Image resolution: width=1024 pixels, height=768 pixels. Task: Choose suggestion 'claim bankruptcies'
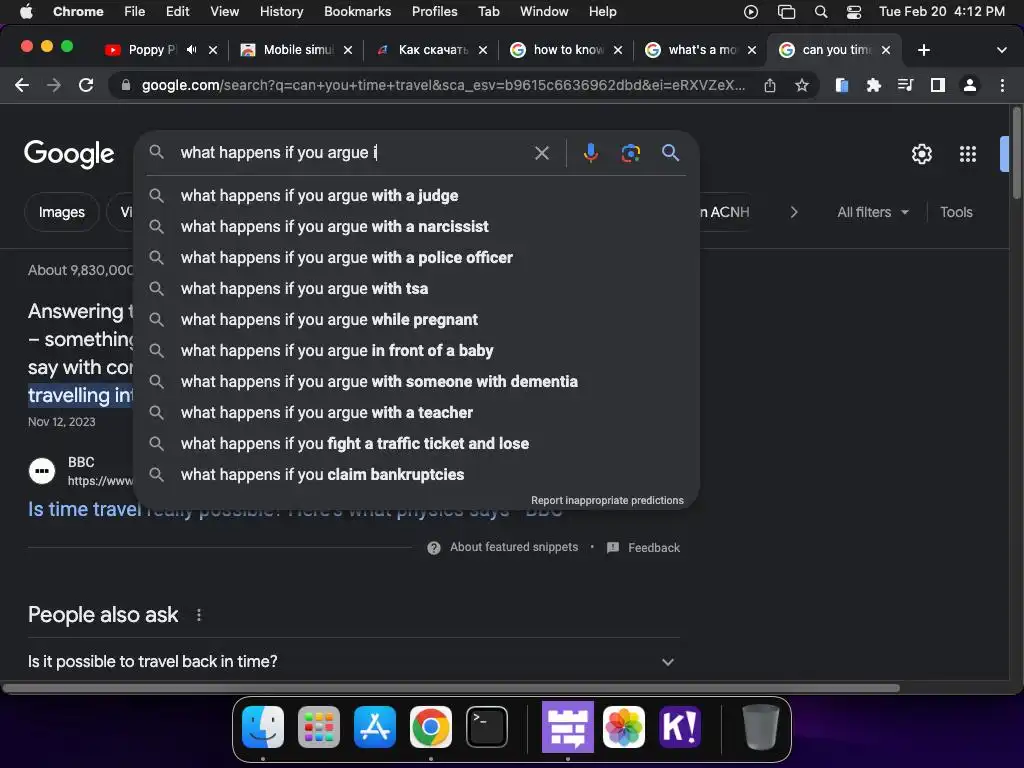(416, 475)
